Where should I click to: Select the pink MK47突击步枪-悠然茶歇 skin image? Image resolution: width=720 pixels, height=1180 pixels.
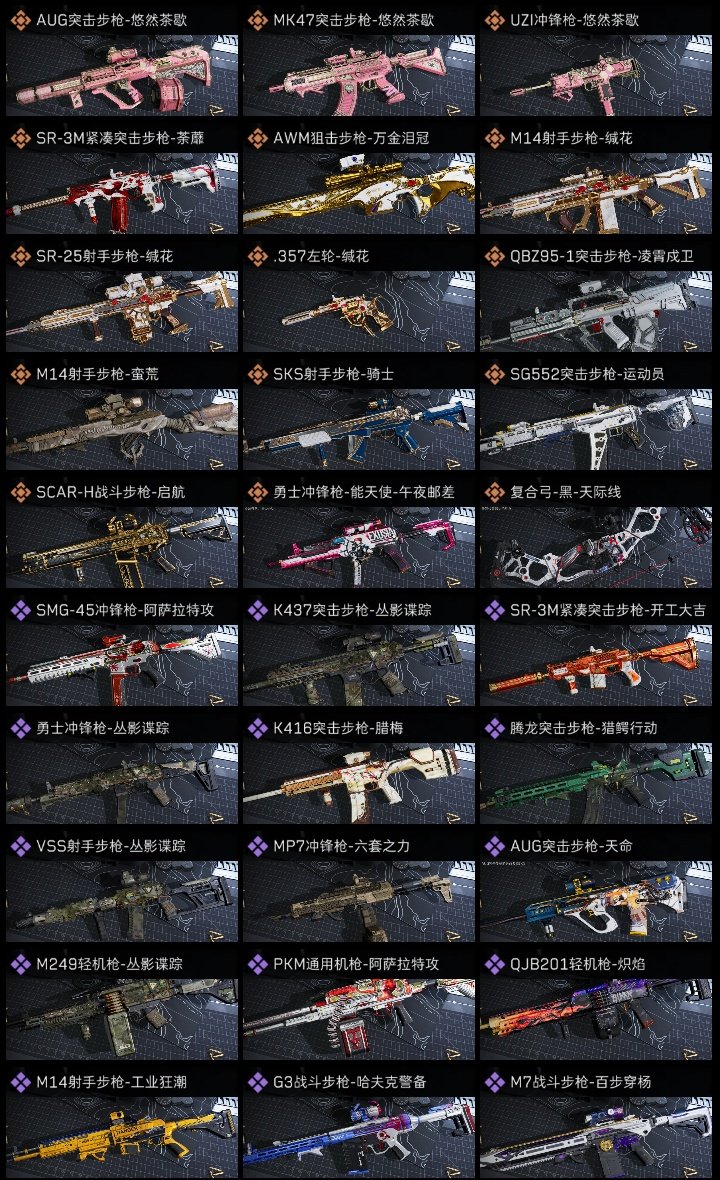(x=359, y=75)
